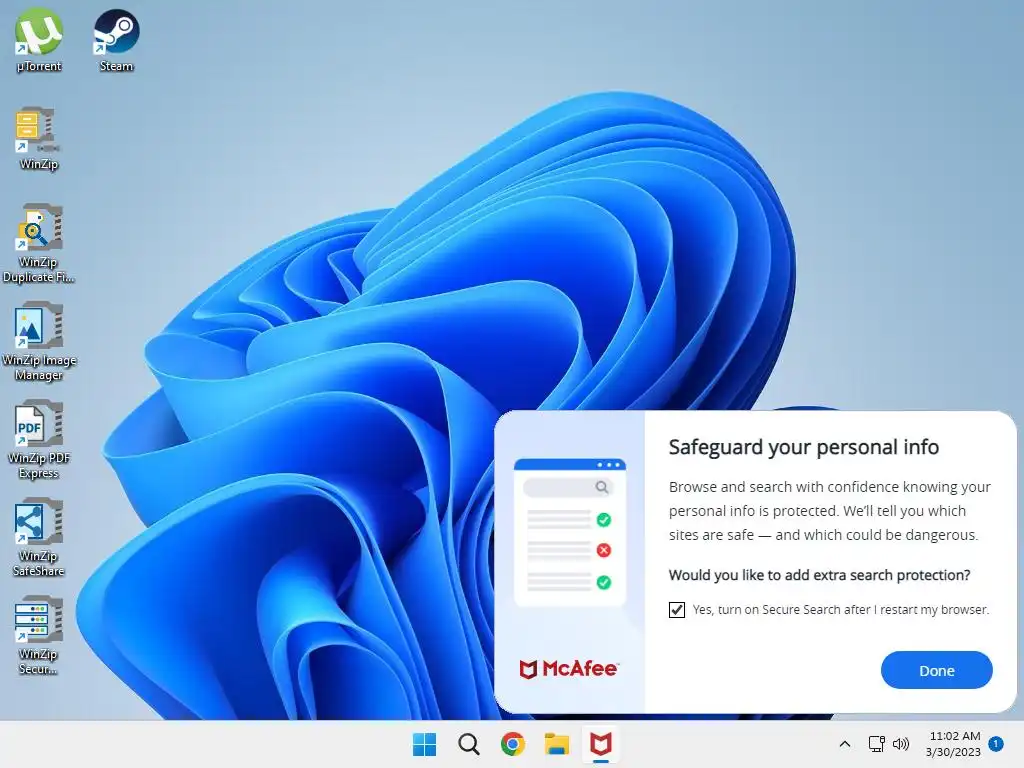Open the Windows Start menu
The image size is (1024, 768).
point(424,744)
